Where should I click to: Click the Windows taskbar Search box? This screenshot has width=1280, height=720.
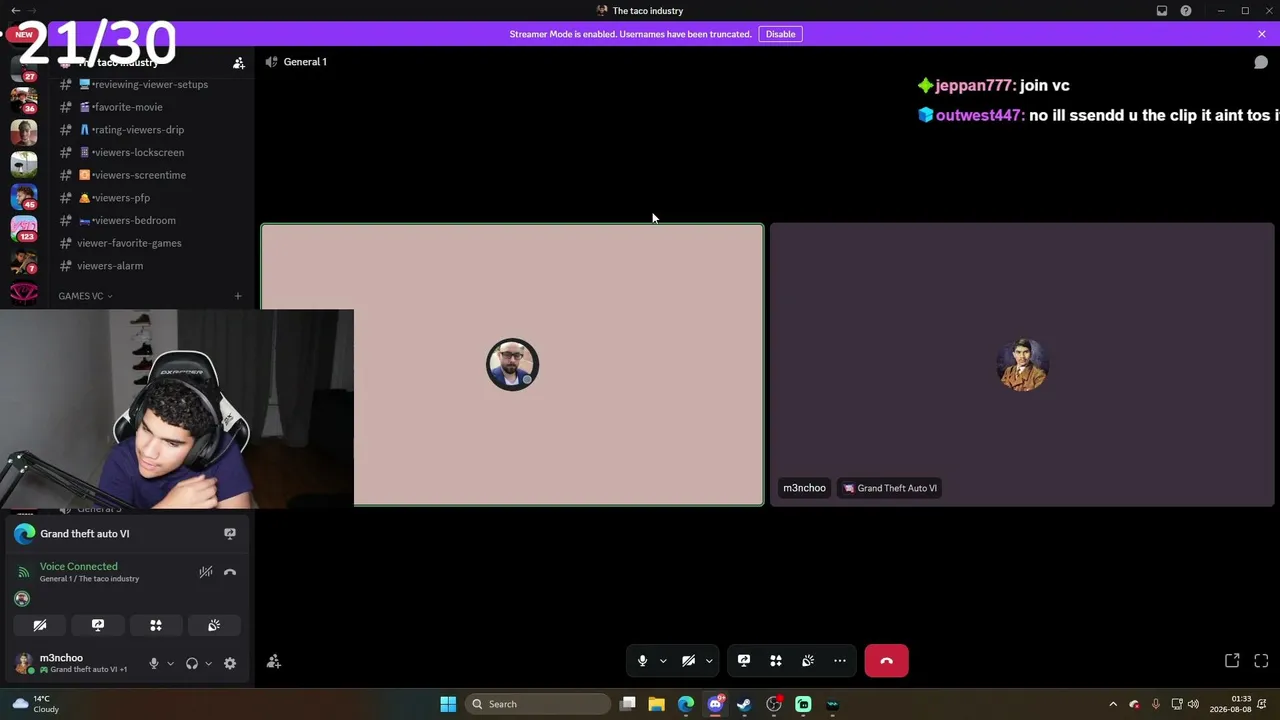point(539,704)
